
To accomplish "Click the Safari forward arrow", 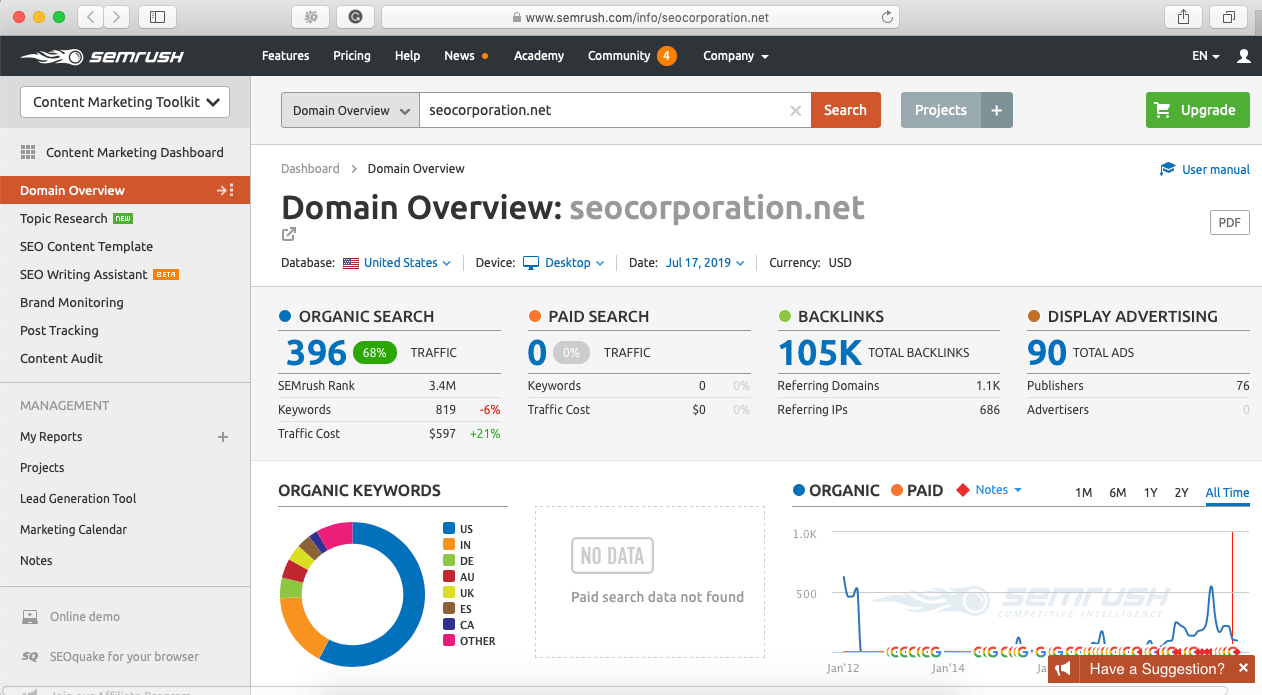I will pos(117,17).
